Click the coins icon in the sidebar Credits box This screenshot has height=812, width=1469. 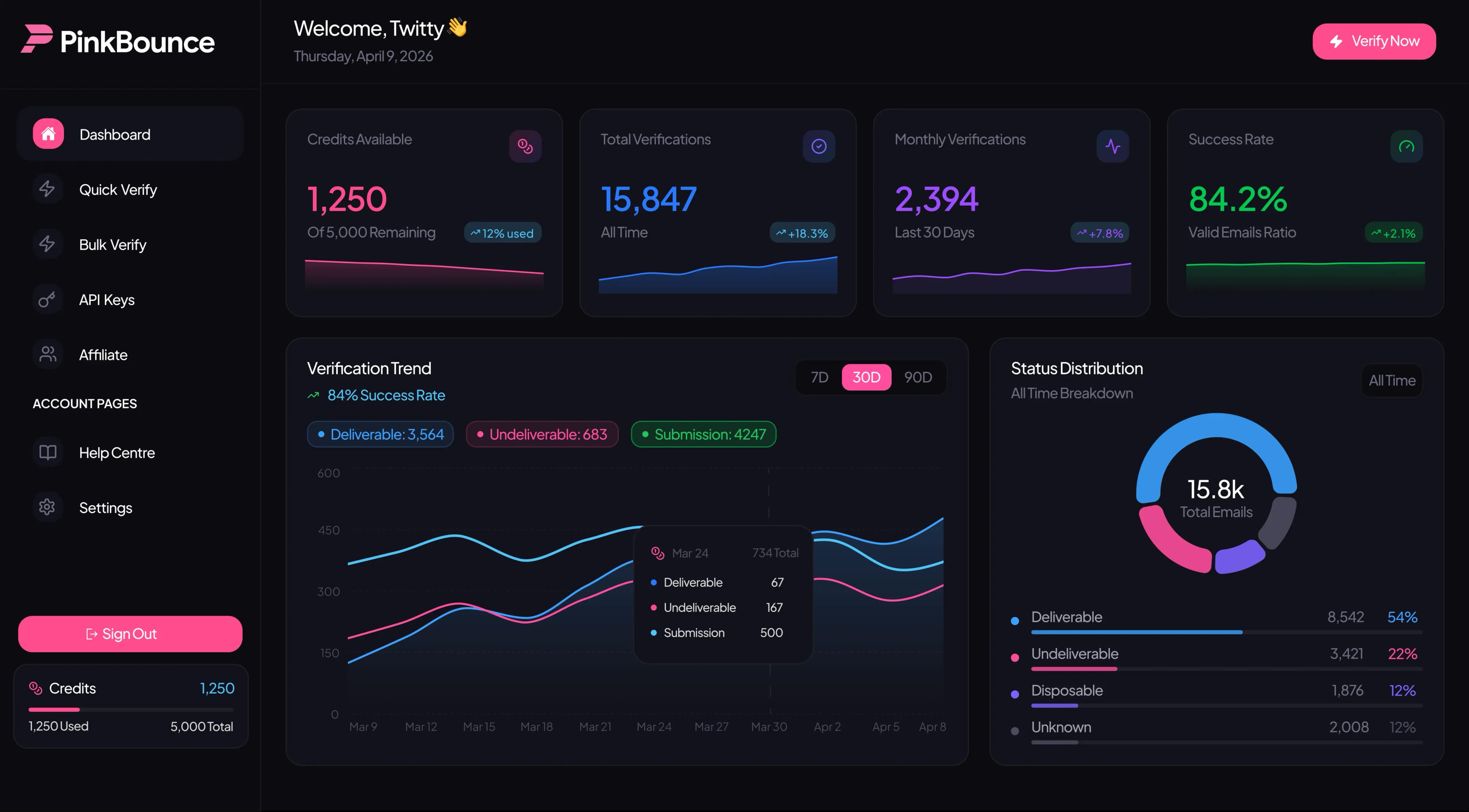coord(36,688)
